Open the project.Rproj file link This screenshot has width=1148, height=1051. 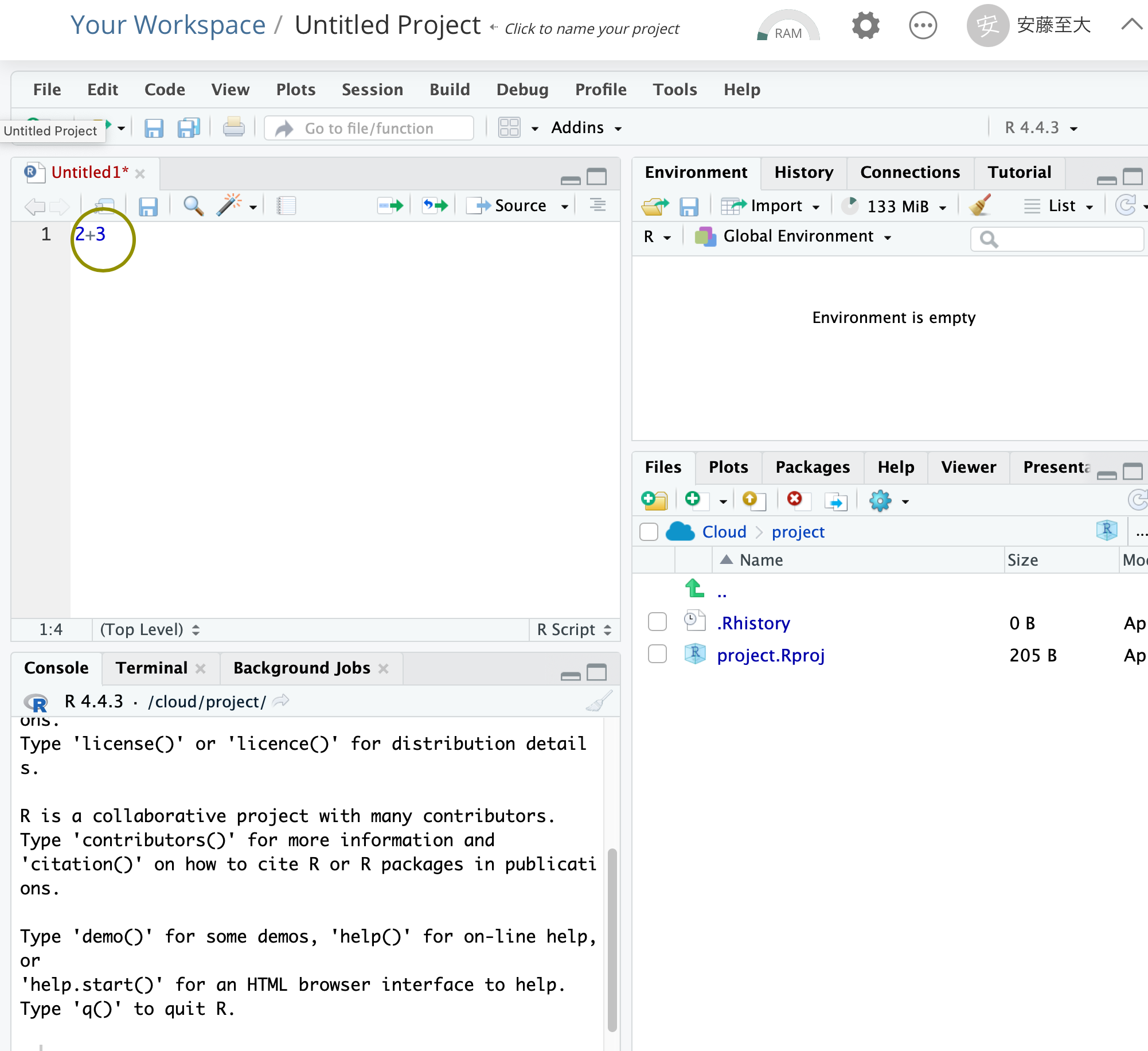point(770,655)
